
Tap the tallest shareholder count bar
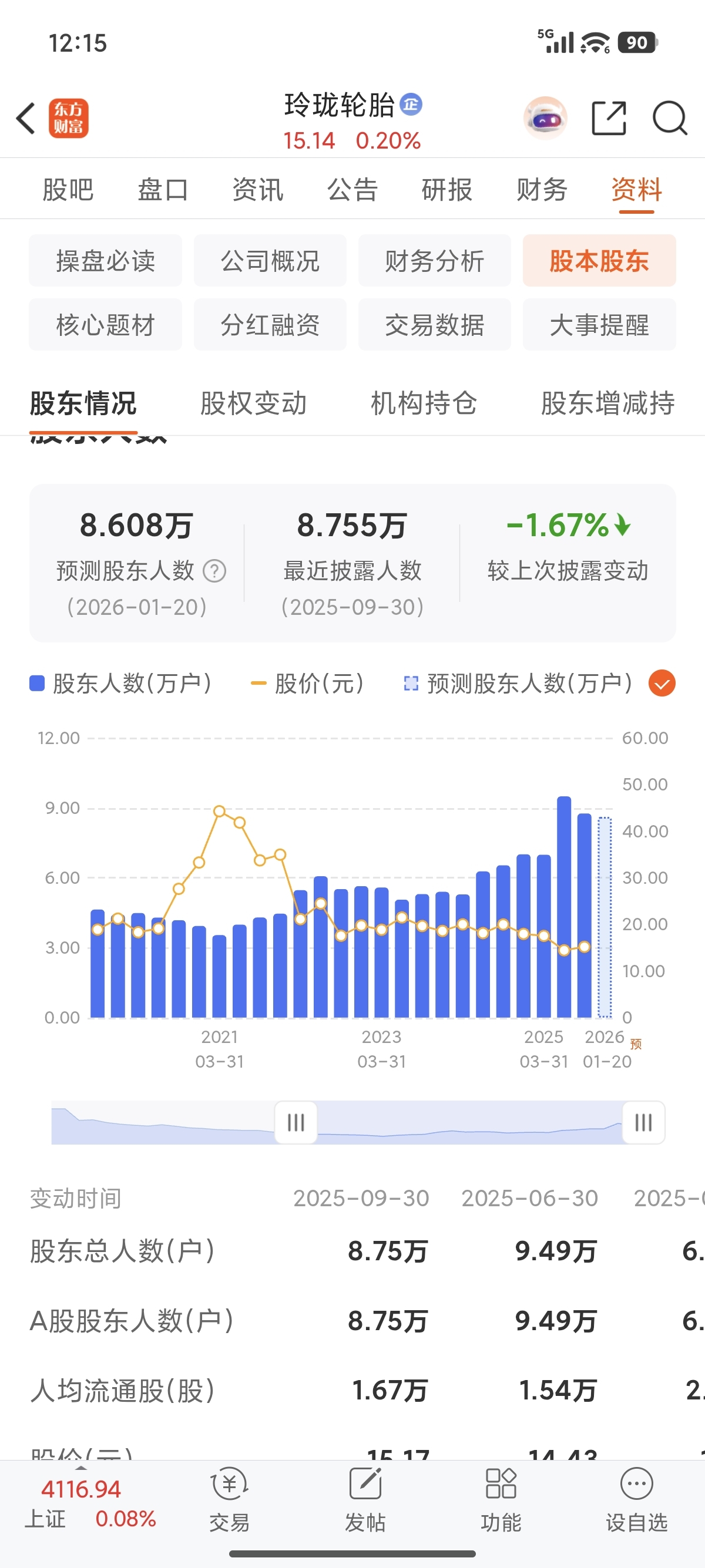point(565,907)
